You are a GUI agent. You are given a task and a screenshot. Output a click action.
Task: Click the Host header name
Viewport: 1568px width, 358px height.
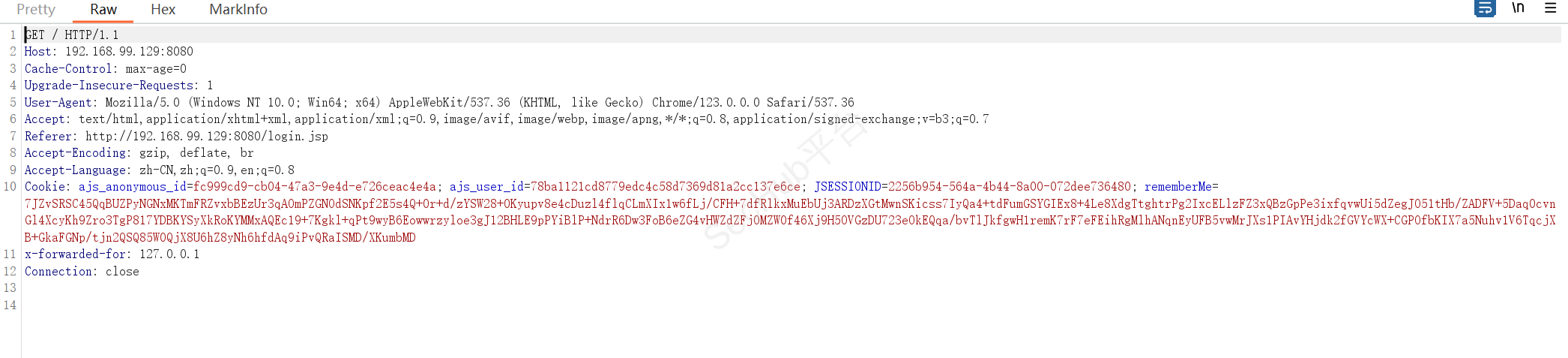click(x=37, y=52)
